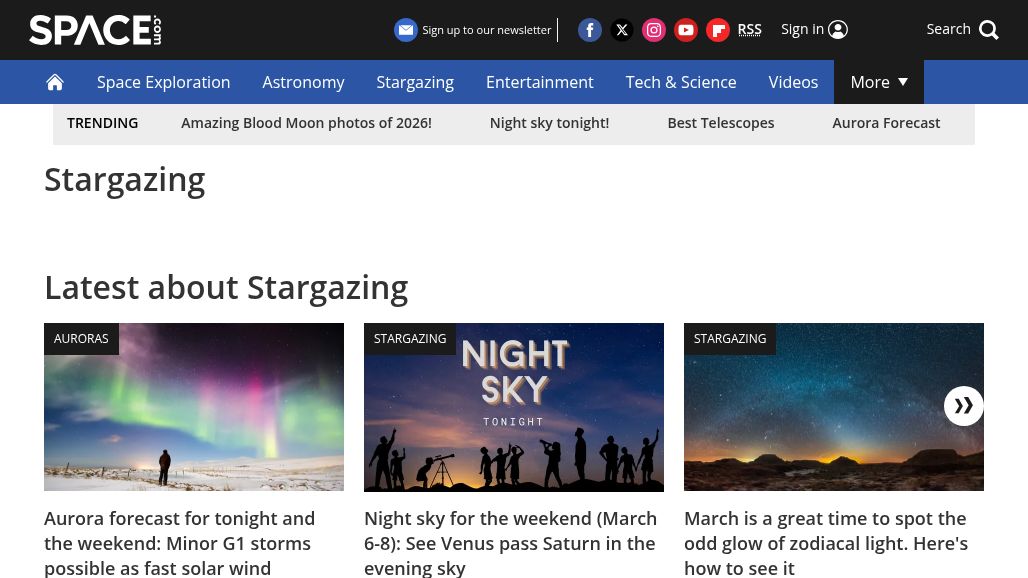Click the Flipboard icon

click(x=718, y=30)
